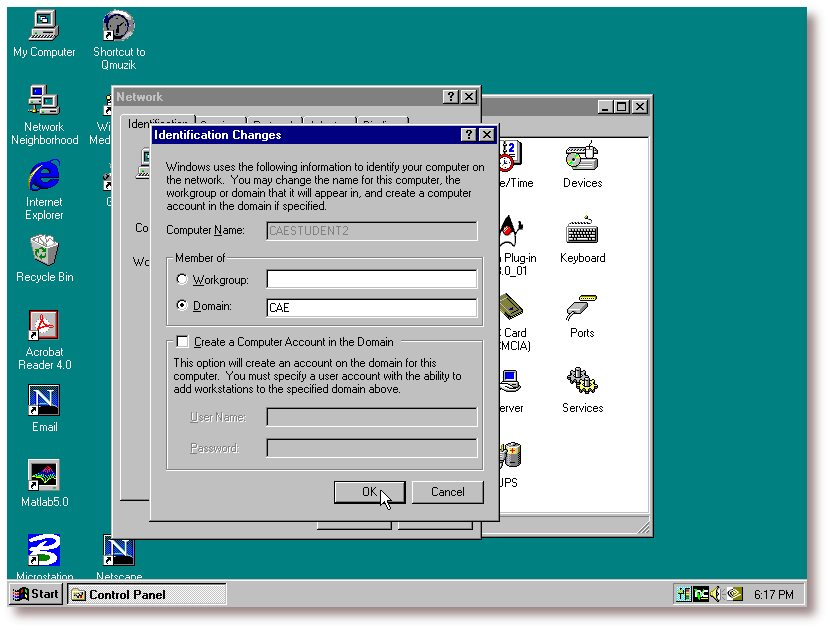Select the Domain radio button

coord(182,306)
